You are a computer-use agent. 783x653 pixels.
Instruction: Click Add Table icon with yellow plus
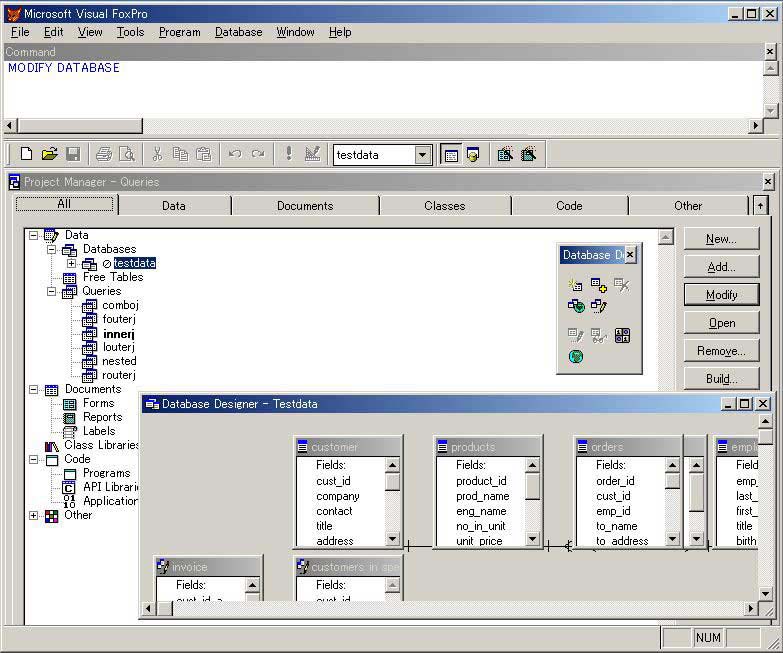click(x=599, y=285)
